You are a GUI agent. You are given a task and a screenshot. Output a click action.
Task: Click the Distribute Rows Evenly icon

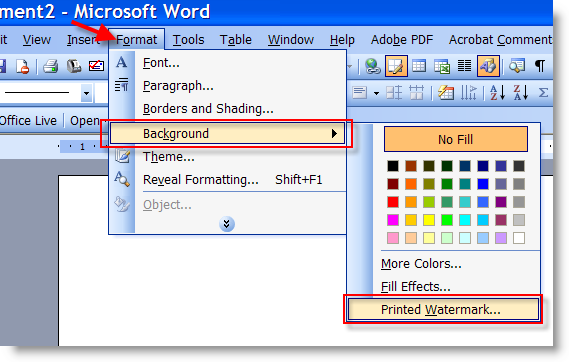click(394, 93)
